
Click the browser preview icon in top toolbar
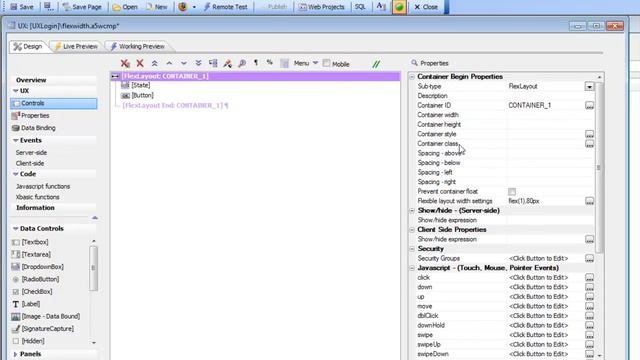click(x=182, y=7)
